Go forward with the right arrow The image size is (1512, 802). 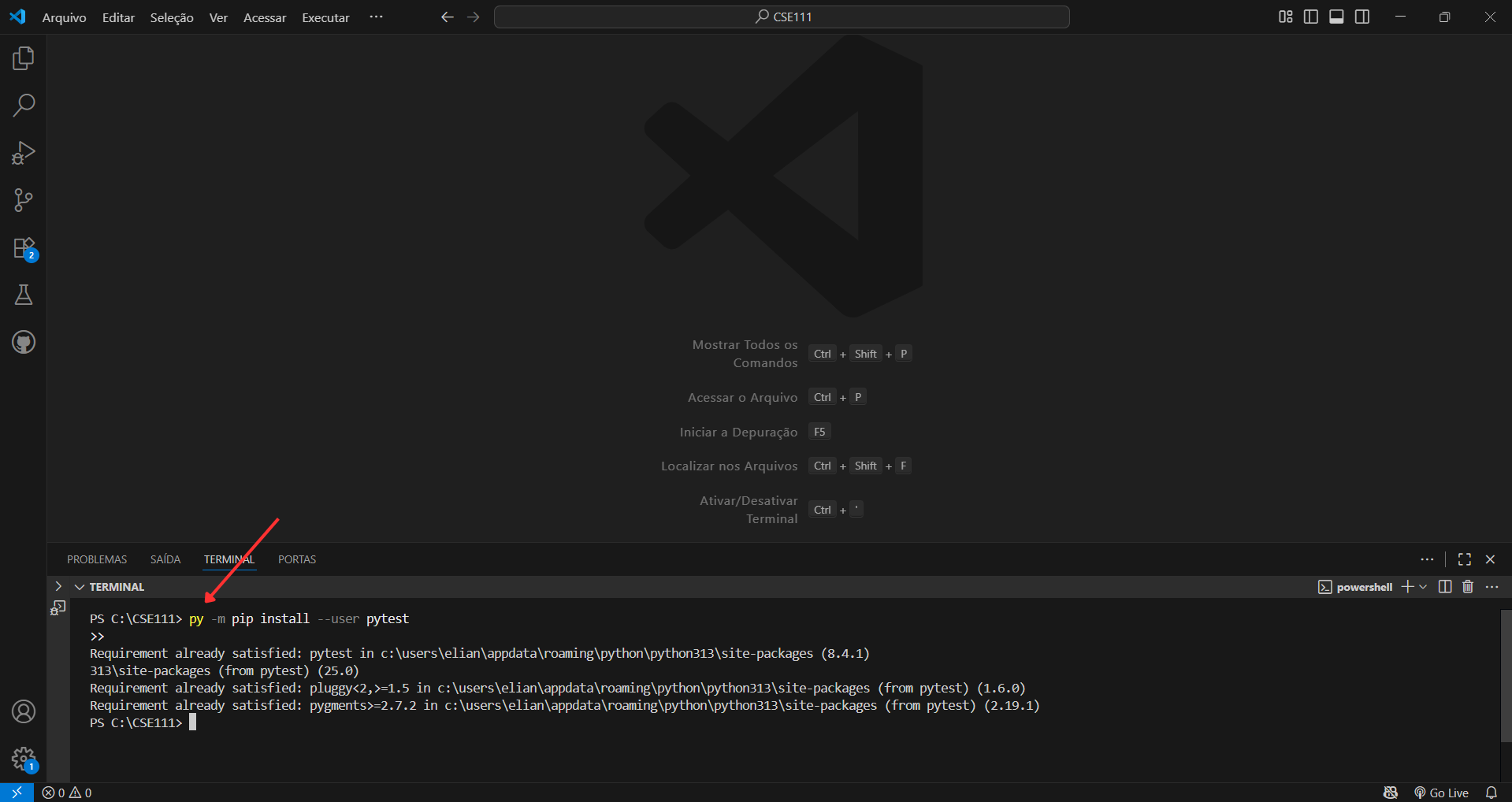473,17
